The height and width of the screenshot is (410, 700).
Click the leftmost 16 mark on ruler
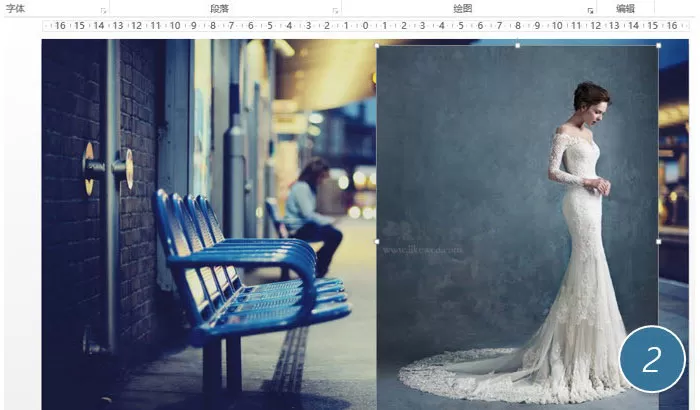tap(60, 26)
